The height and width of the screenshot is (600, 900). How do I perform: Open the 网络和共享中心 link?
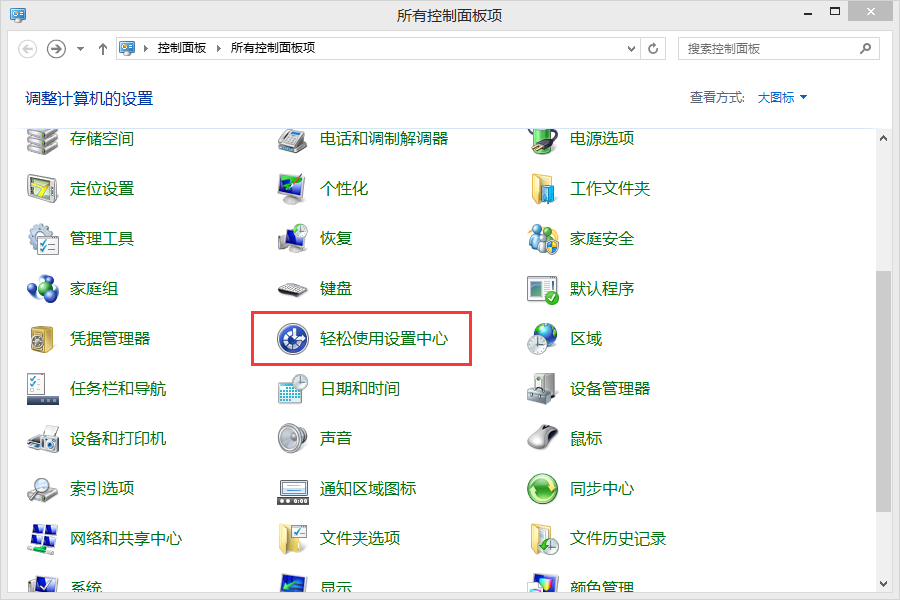(x=126, y=539)
